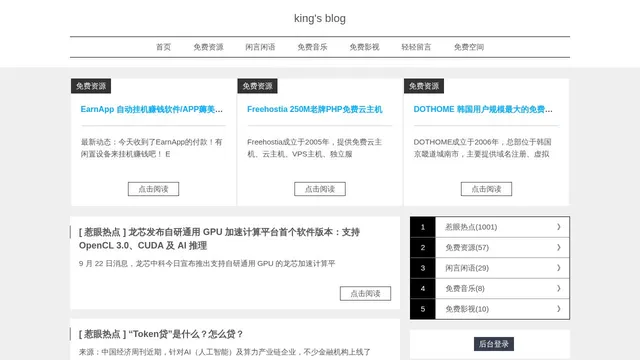Click Freehostia成立于2005年 summary text

click(315, 148)
